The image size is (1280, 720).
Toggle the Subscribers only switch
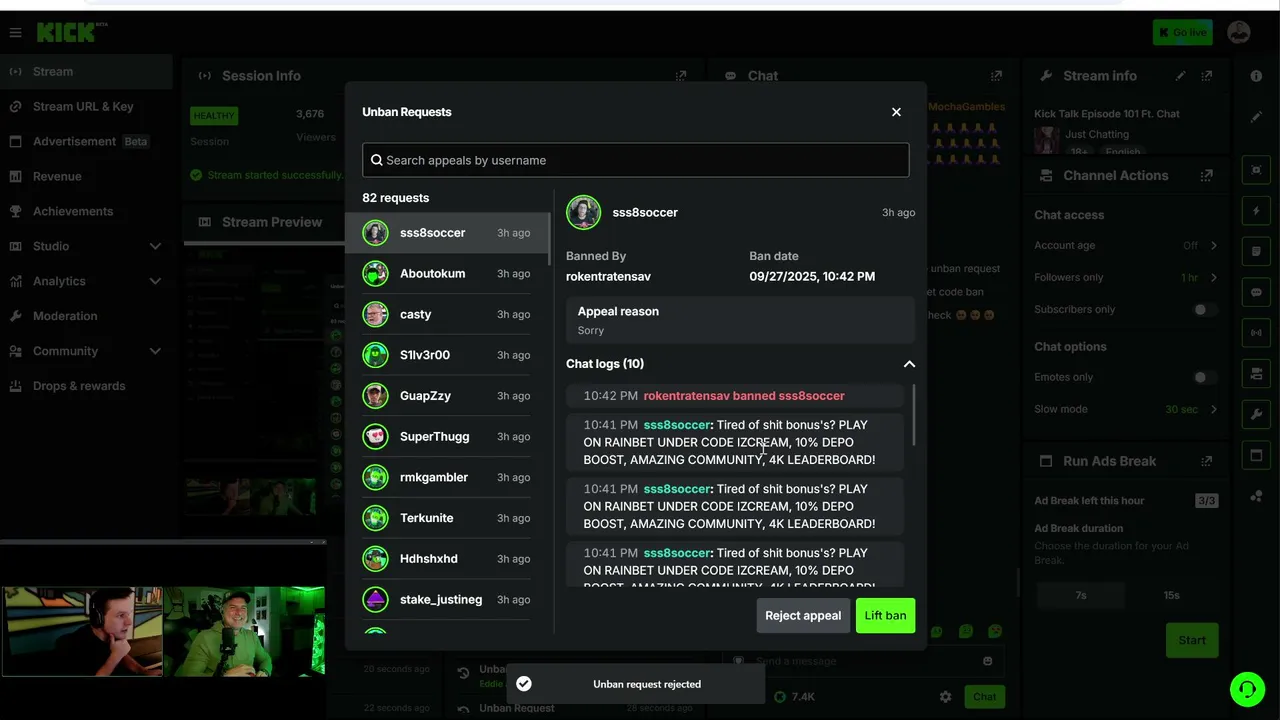point(1205,310)
